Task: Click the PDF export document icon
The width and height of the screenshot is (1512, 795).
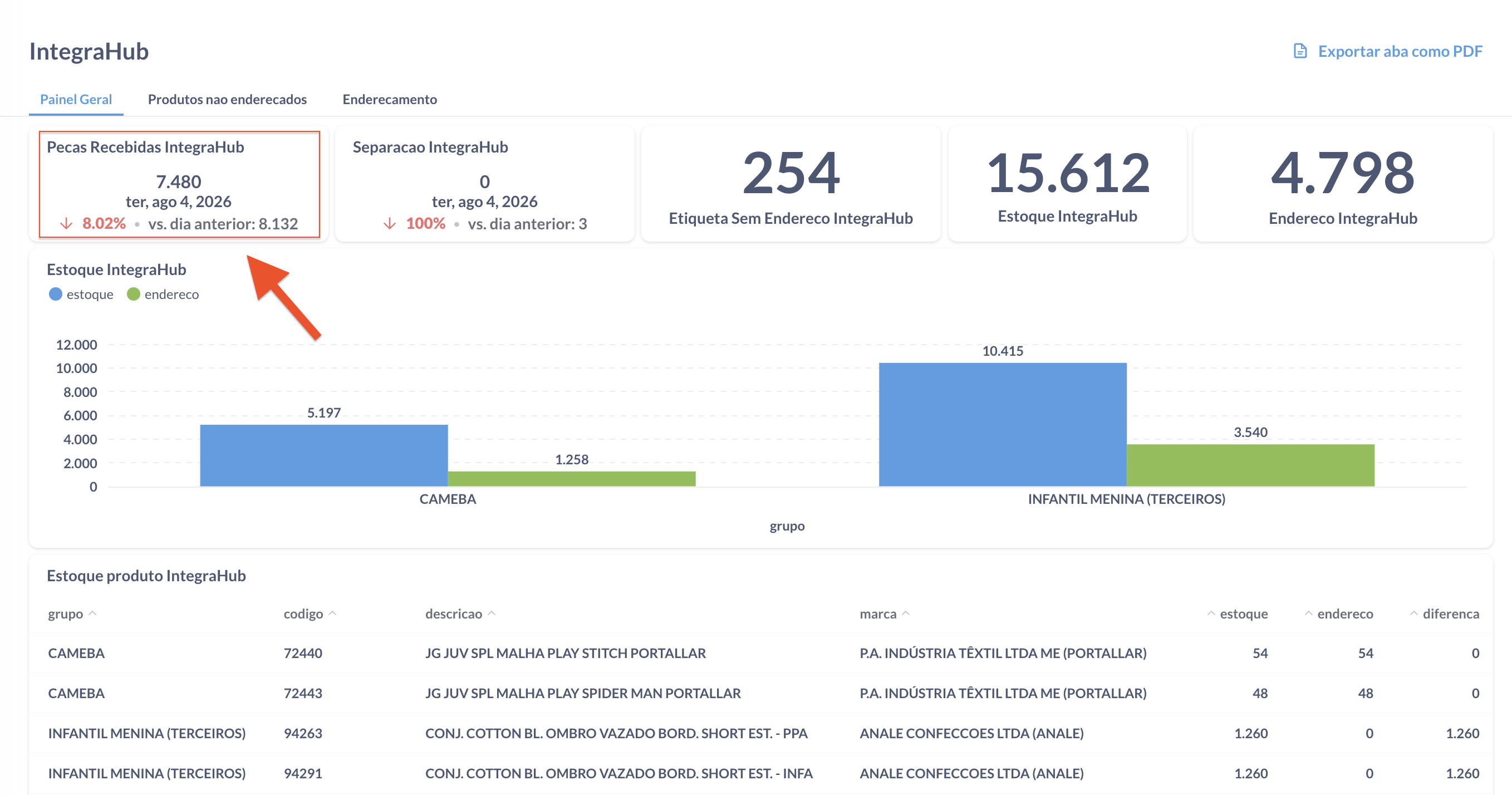Action: tap(1300, 51)
